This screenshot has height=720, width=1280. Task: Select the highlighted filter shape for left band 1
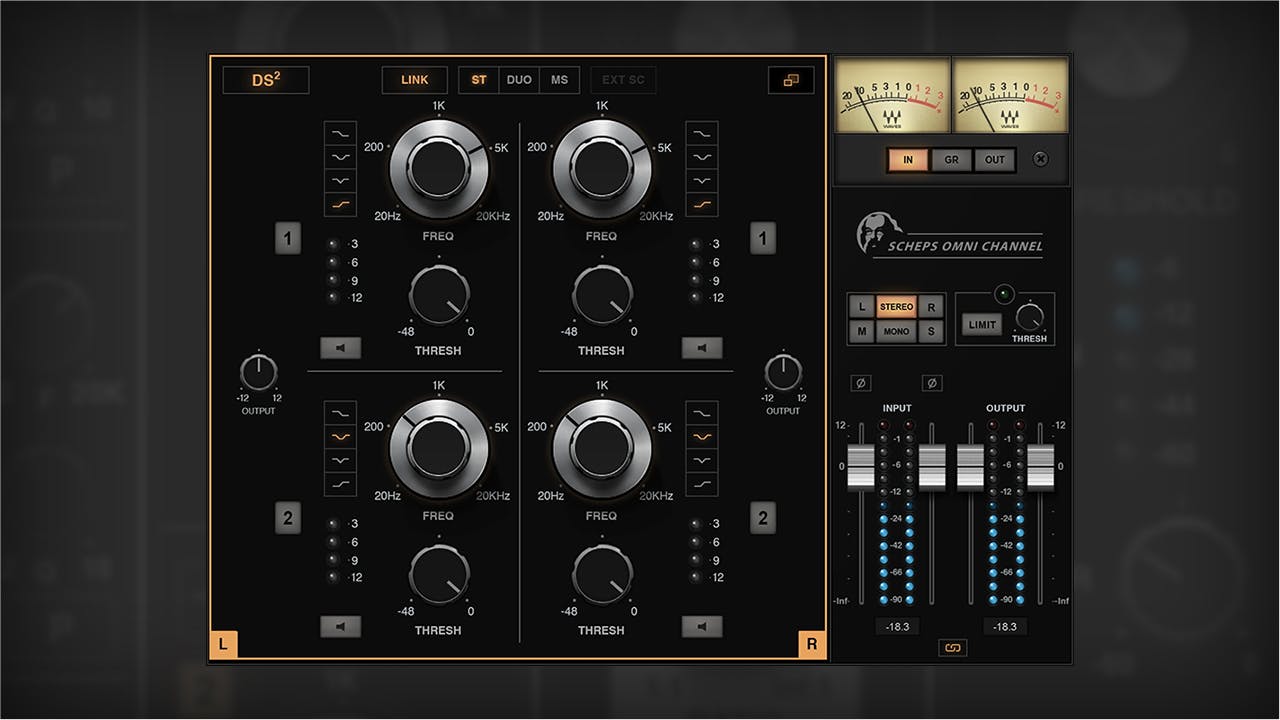click(x=339, y=206)
